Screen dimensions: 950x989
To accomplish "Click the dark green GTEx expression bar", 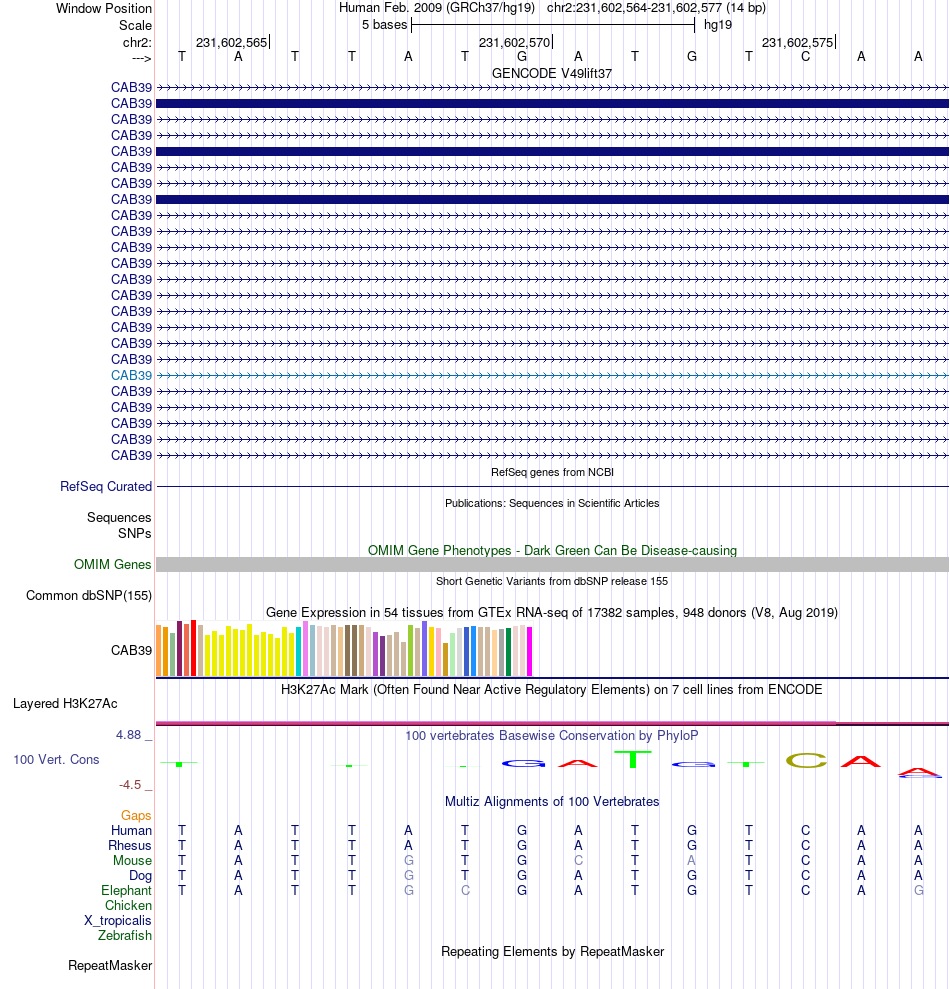I will pos(508,652).
